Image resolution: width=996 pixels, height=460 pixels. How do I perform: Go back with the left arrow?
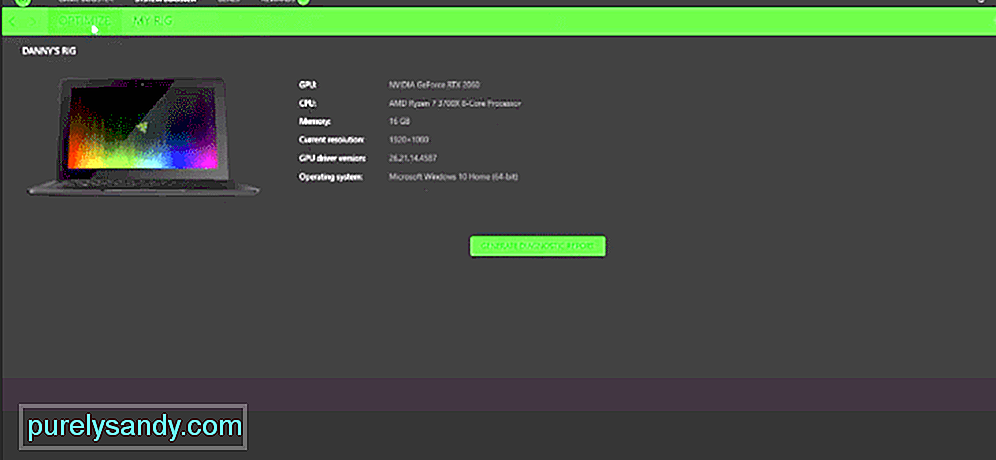point(12,22)
